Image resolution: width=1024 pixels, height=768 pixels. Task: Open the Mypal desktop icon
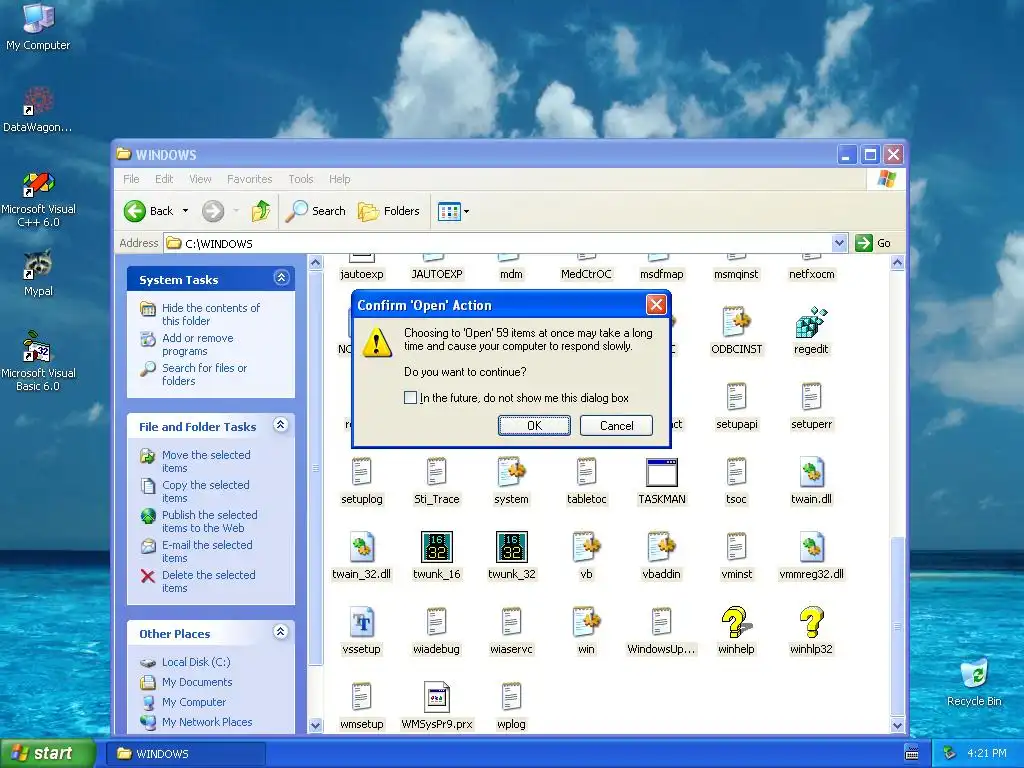[x=39, y=273]
